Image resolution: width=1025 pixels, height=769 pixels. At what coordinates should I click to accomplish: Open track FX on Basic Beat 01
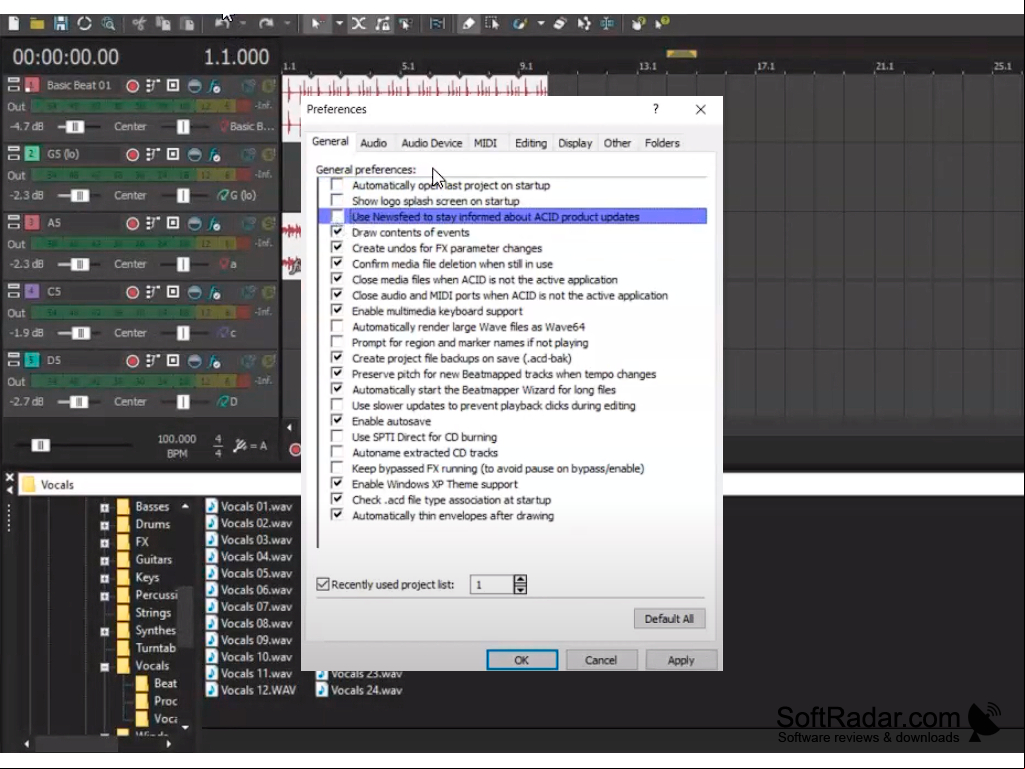[x=214, y=86]
